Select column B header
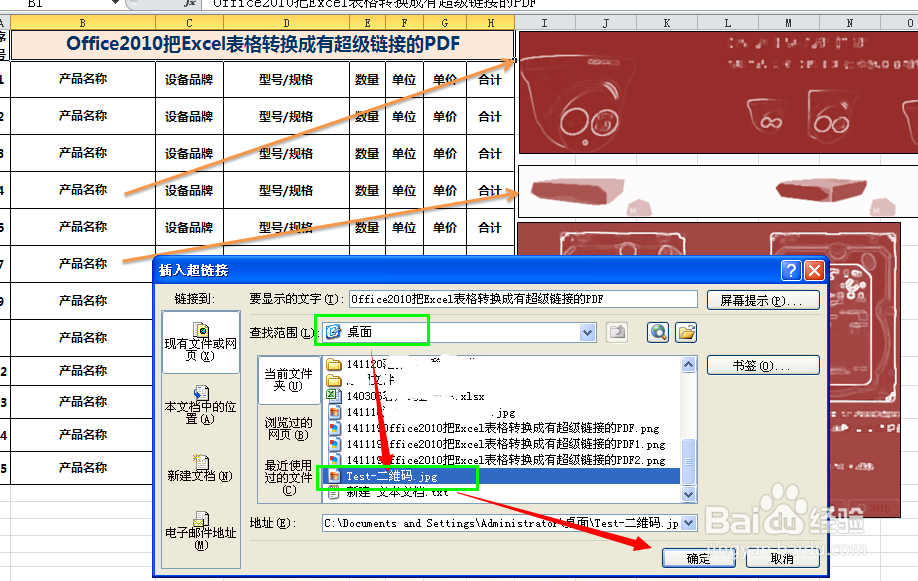Image resolution: width=918 pixels, height=581 pixels. [83, 23]
